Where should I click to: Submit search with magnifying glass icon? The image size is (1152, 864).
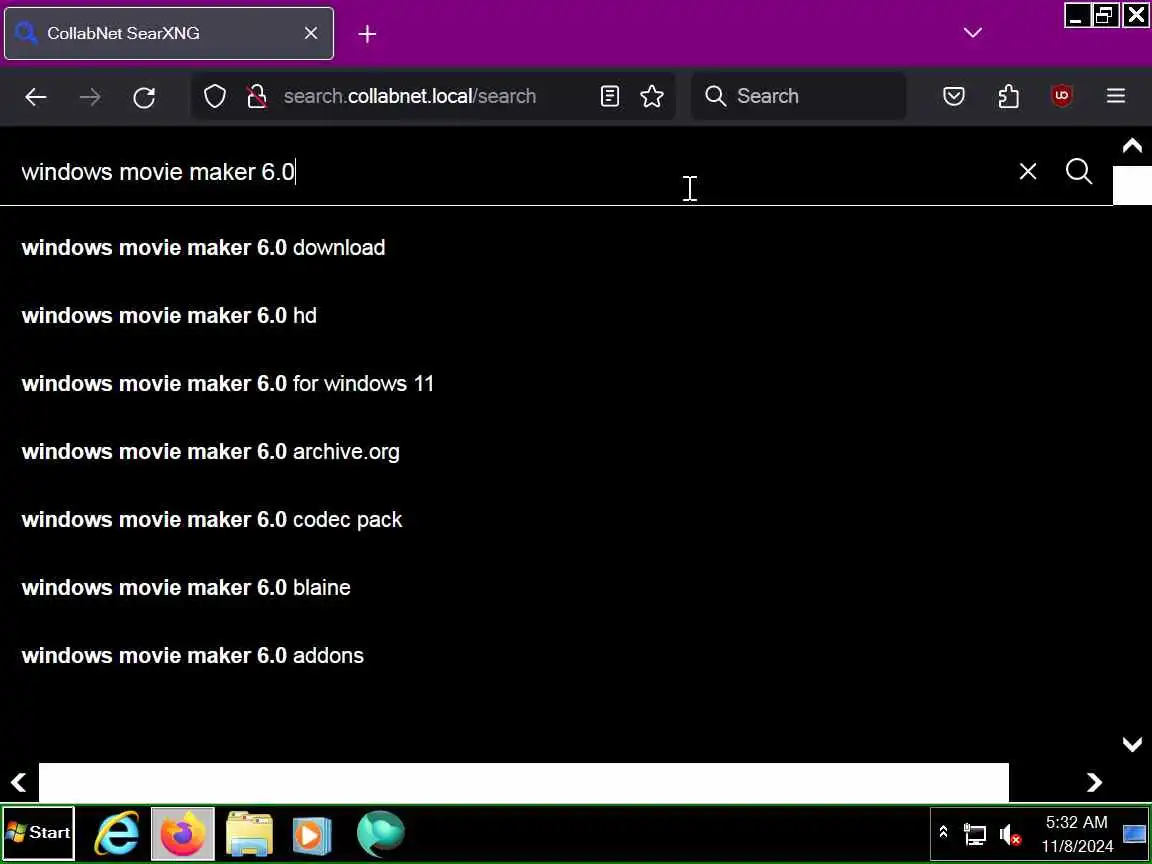click(x=1079, y=171)
